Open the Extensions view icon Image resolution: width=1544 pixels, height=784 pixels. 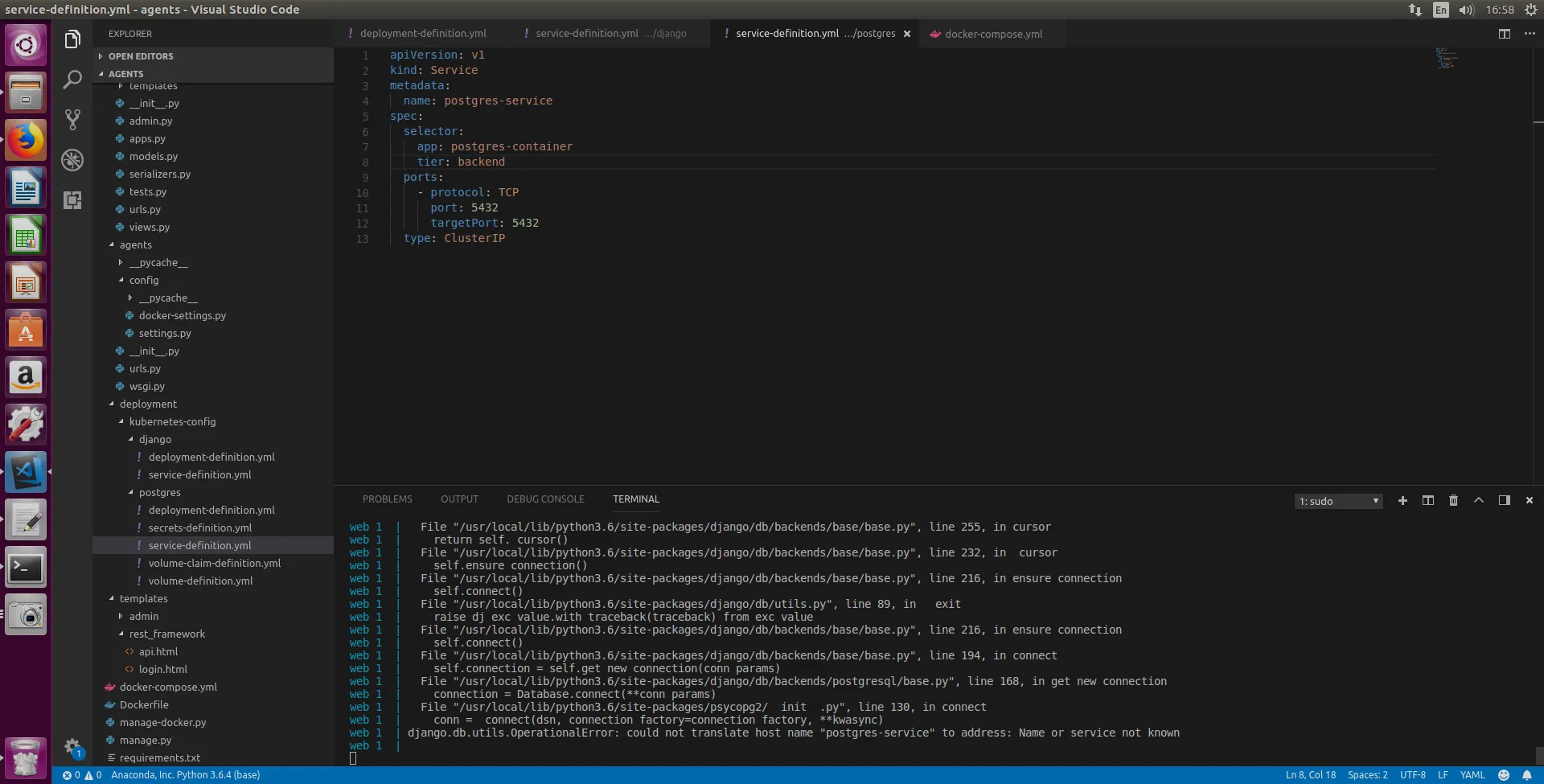coord(72,200)
